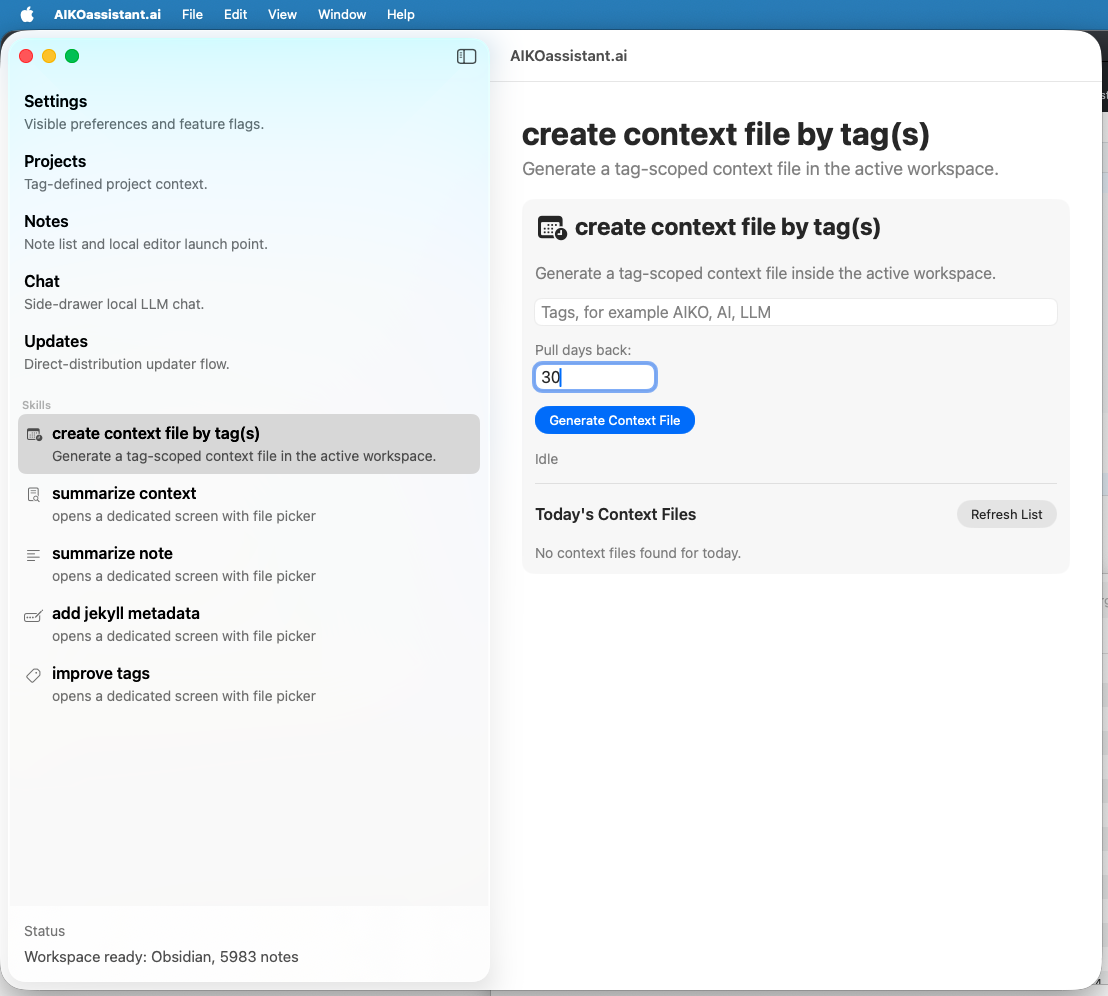This screenshot has width=1108, height=996.
Task: Open the Projects section
Action: (x=55, y=161)
